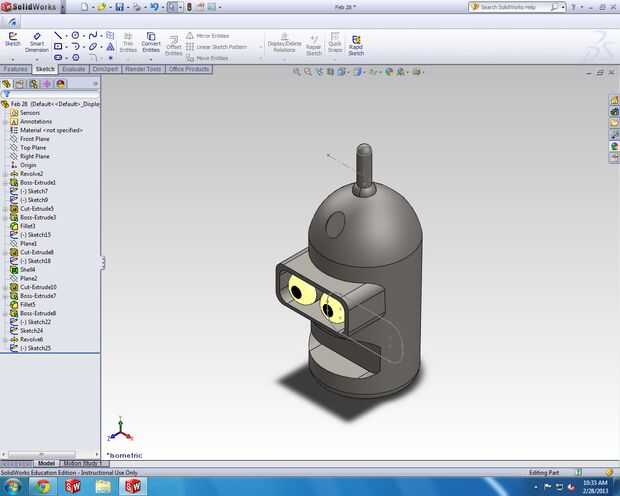Switch to the Motion Study 1 tab

80,464
